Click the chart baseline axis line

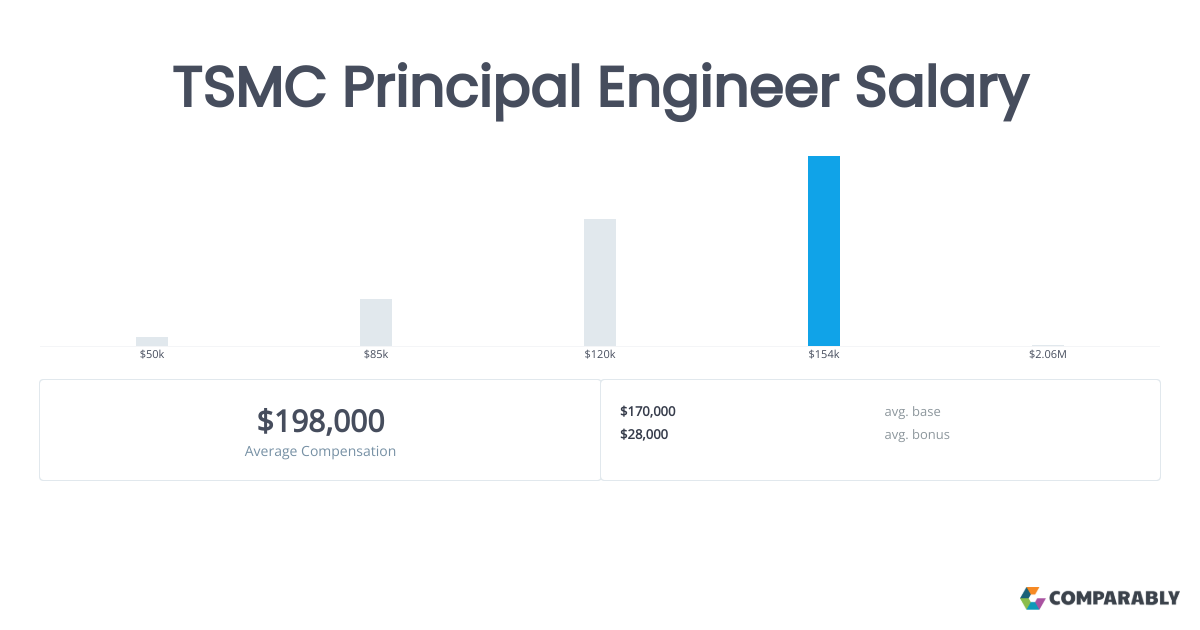click(x=600, y=347)
